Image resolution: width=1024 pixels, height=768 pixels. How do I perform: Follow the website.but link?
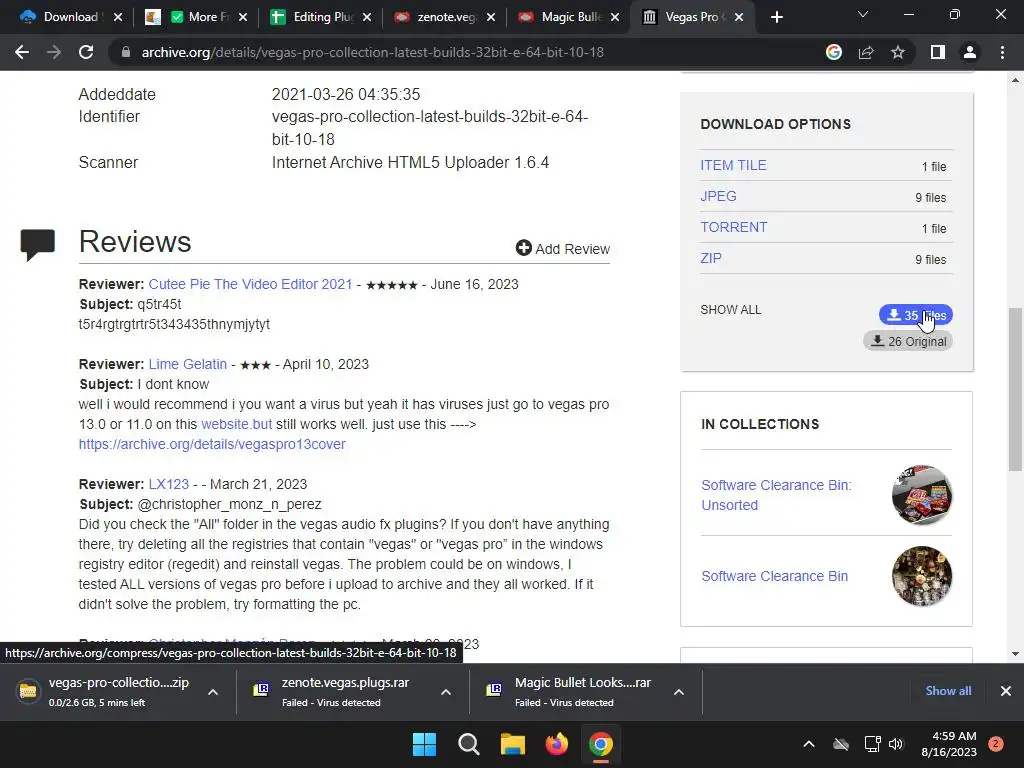coord(236,424)
